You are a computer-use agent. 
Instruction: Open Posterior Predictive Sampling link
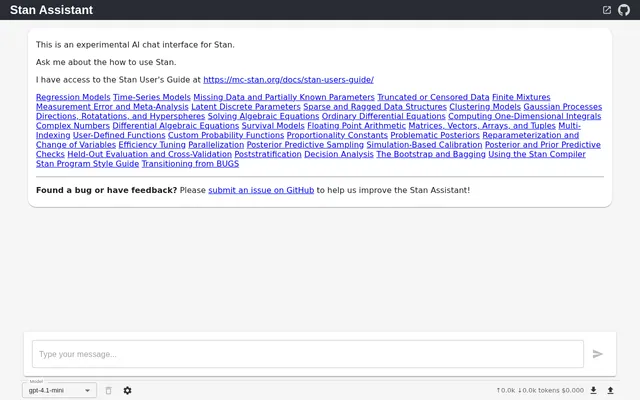(305, 144)
